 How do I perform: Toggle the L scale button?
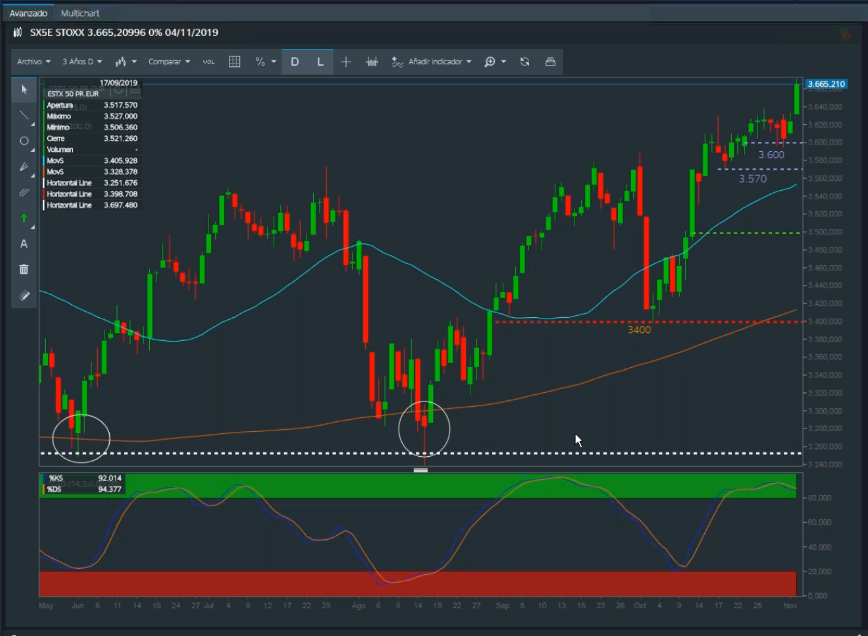(320, 62)
